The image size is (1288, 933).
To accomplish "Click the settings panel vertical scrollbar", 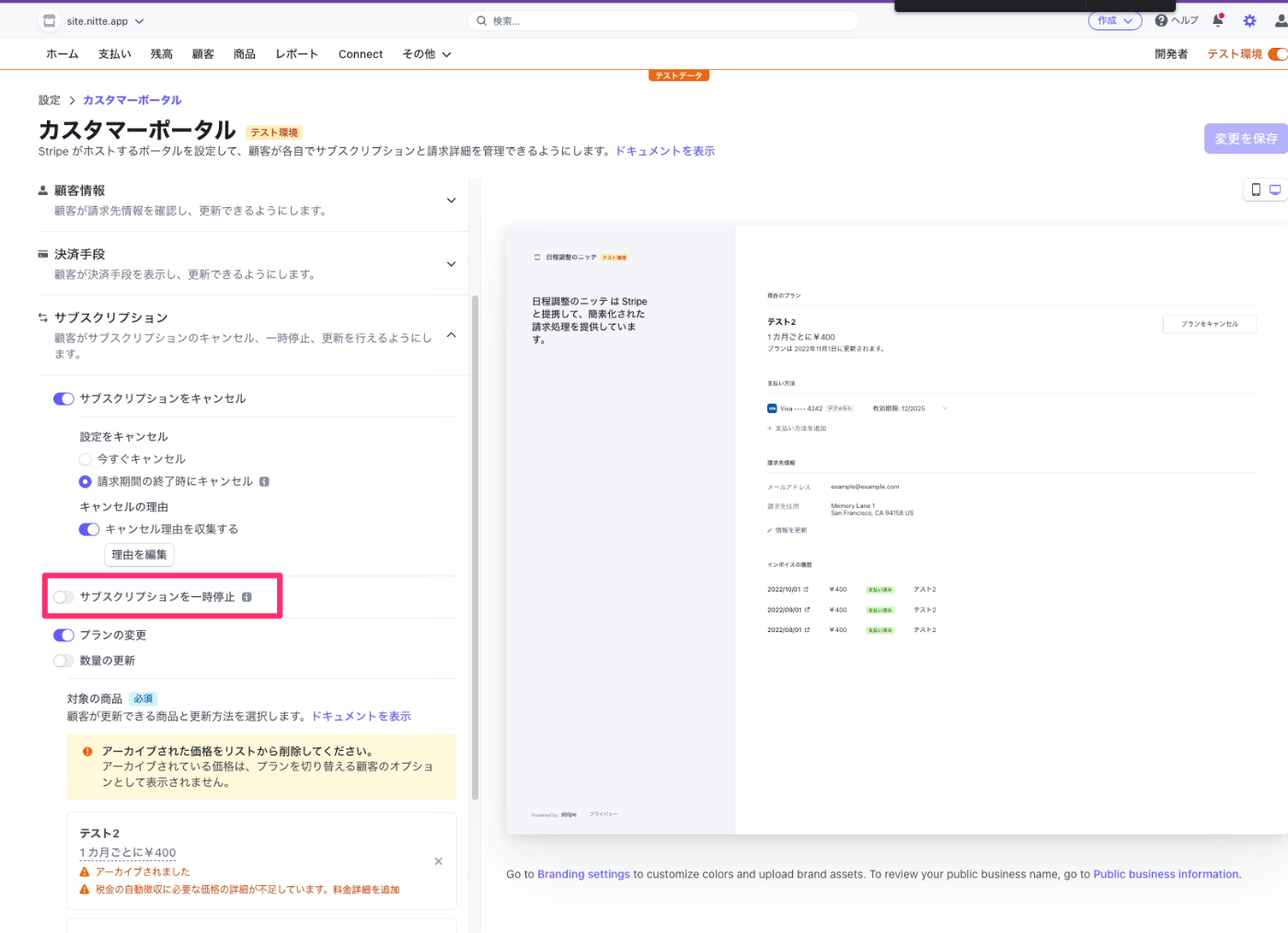I will (475, 547).
